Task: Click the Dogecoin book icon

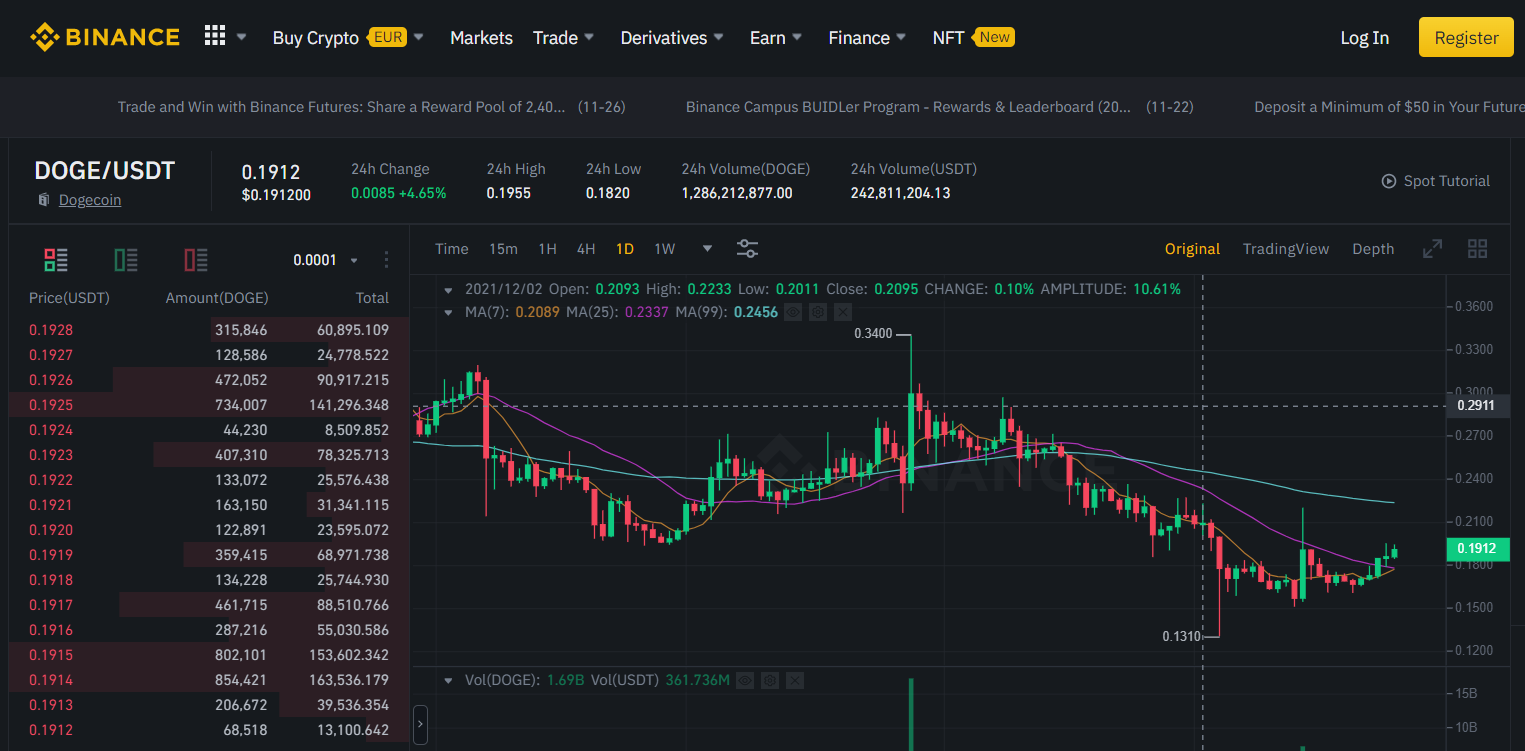Action: click(44, 200)
